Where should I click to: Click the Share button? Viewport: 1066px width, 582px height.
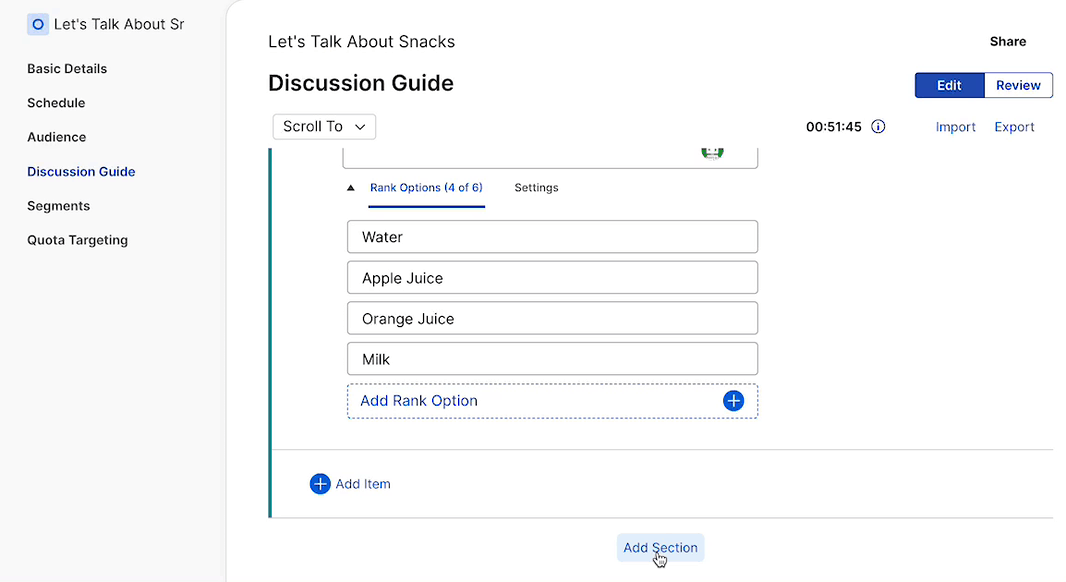coord(1007,41)
